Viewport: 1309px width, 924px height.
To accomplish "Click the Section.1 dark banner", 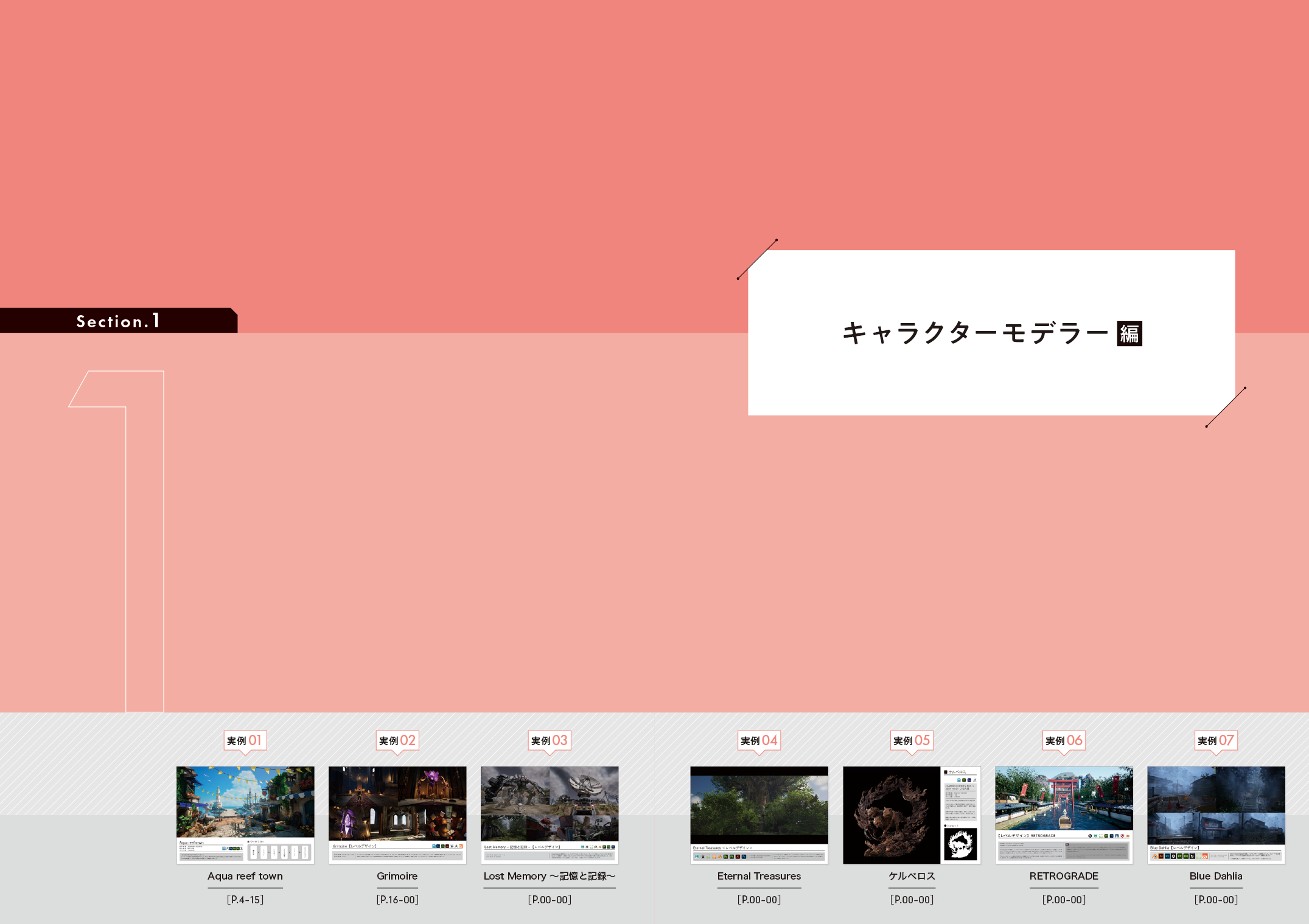I will point(118,321).
